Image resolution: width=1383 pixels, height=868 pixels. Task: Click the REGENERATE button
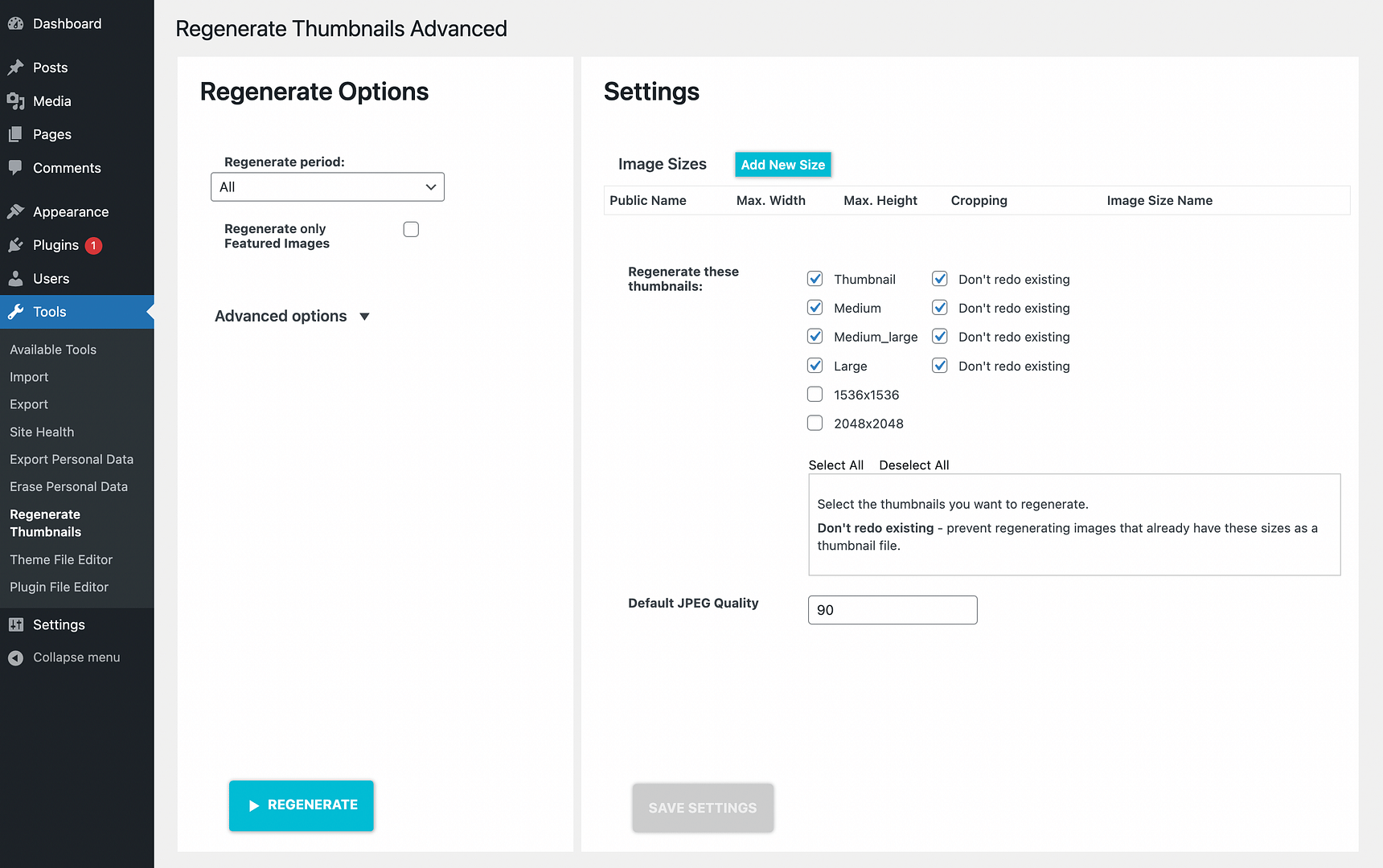[302, 805]
